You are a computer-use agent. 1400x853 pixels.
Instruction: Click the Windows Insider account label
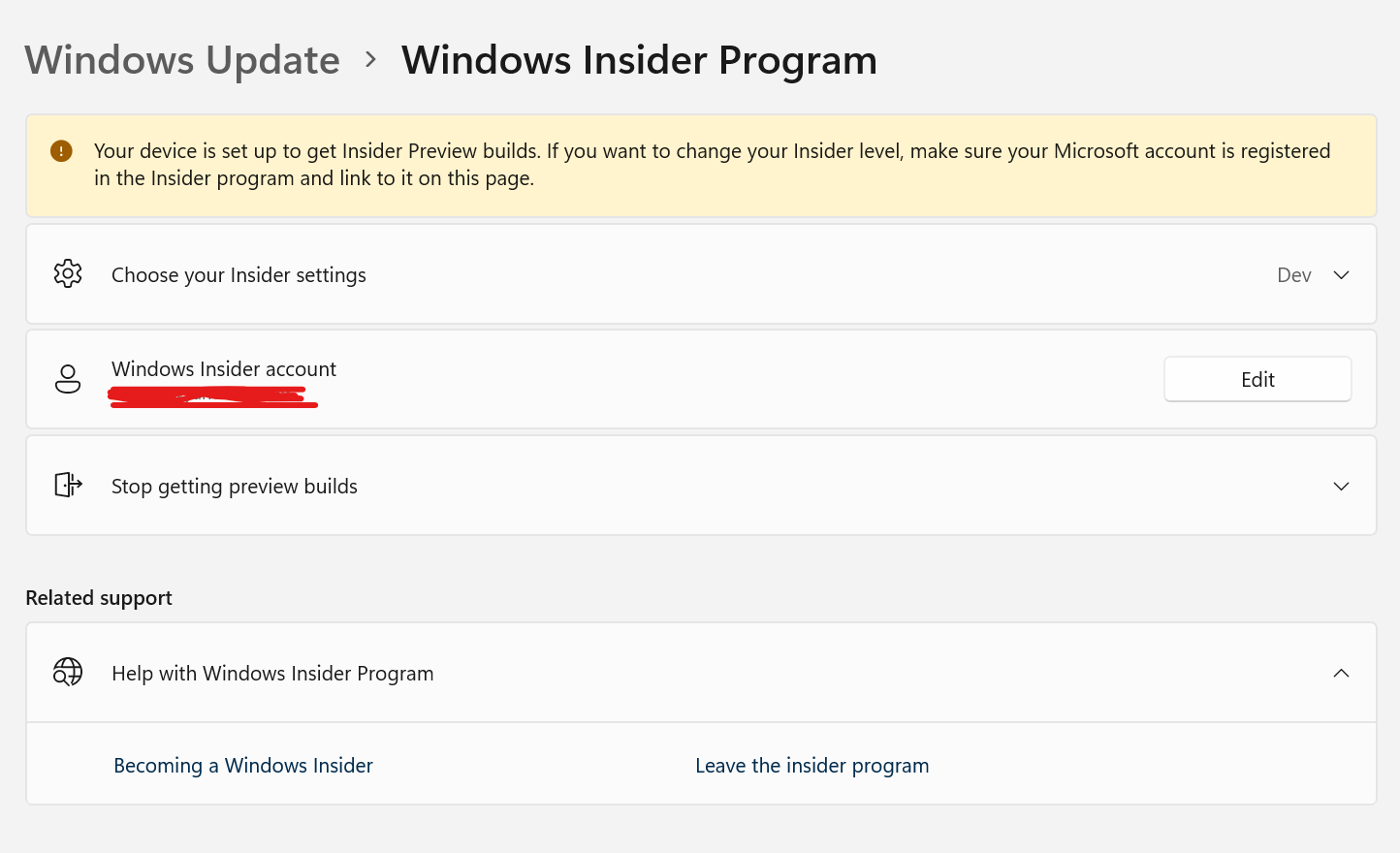click(224, 369)
